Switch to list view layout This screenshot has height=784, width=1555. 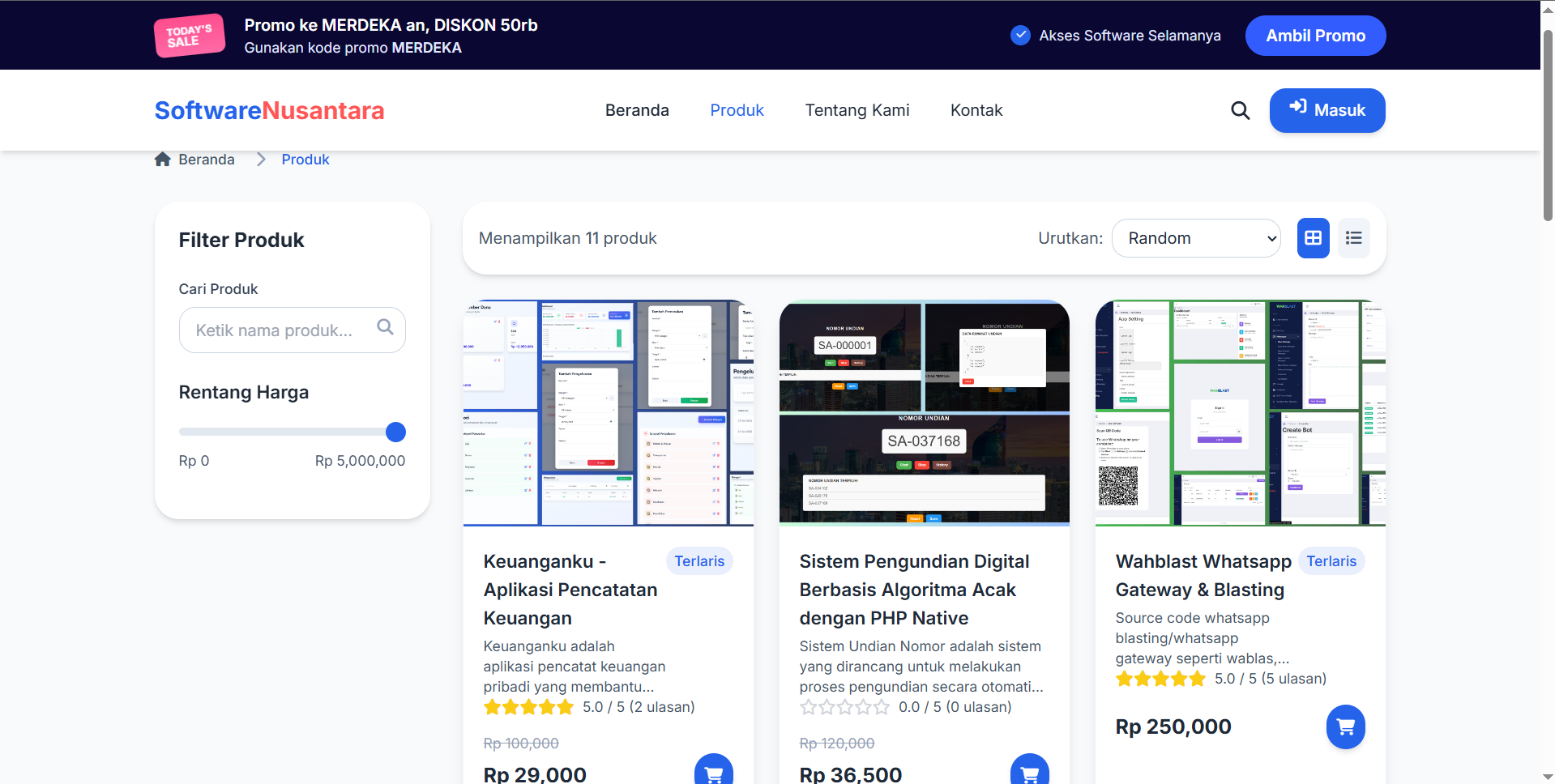1353,238
